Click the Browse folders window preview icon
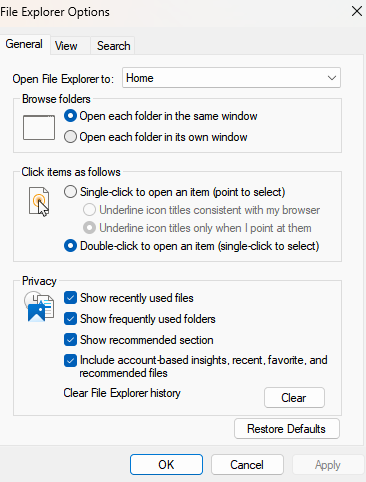 point(39,127)
